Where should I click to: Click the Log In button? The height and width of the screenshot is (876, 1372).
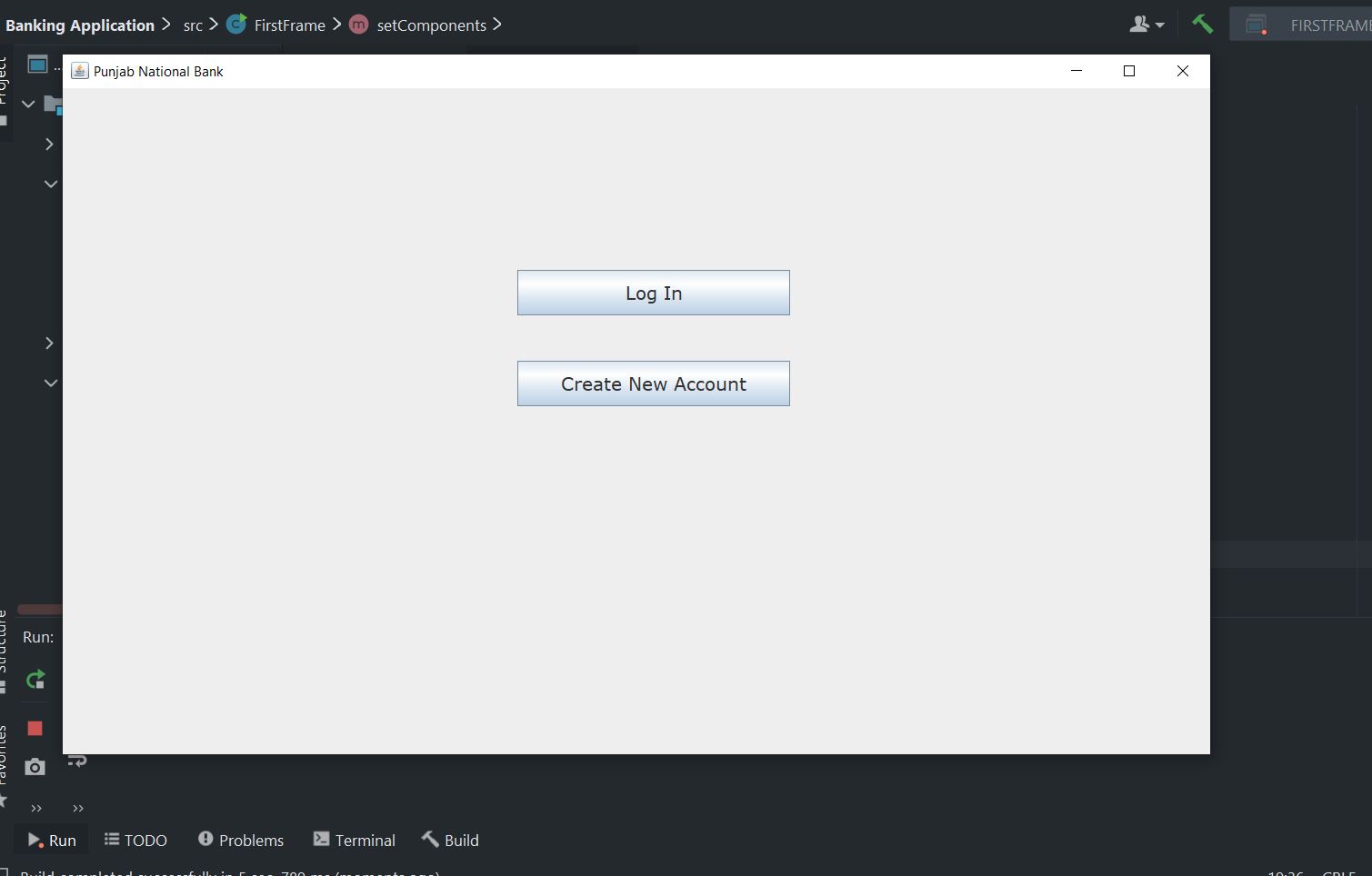click(x=653, y=293)
